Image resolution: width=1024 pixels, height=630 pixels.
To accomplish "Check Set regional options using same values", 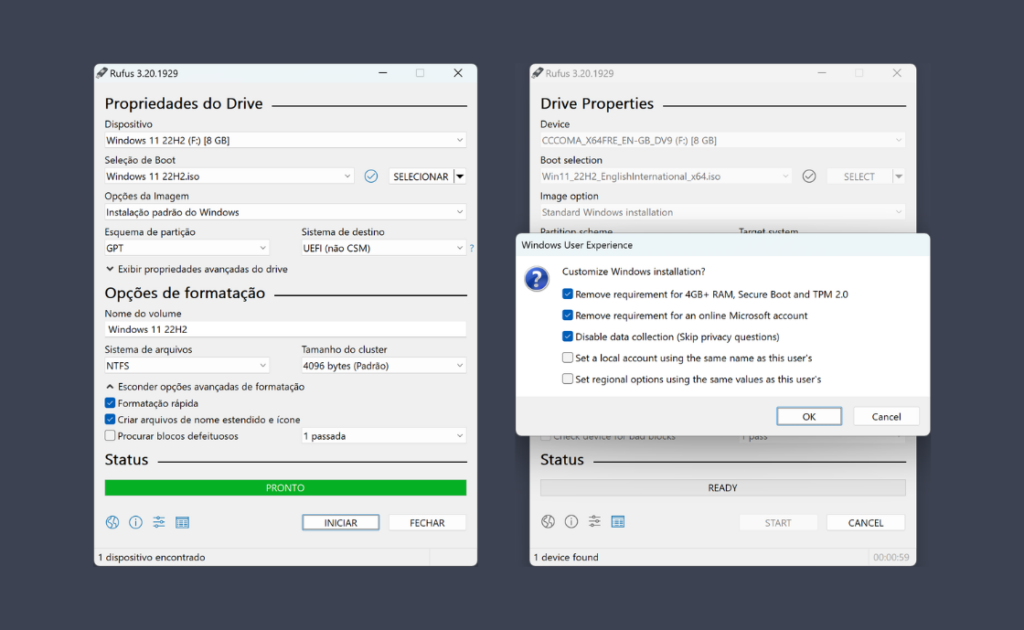I will point(568,379).
